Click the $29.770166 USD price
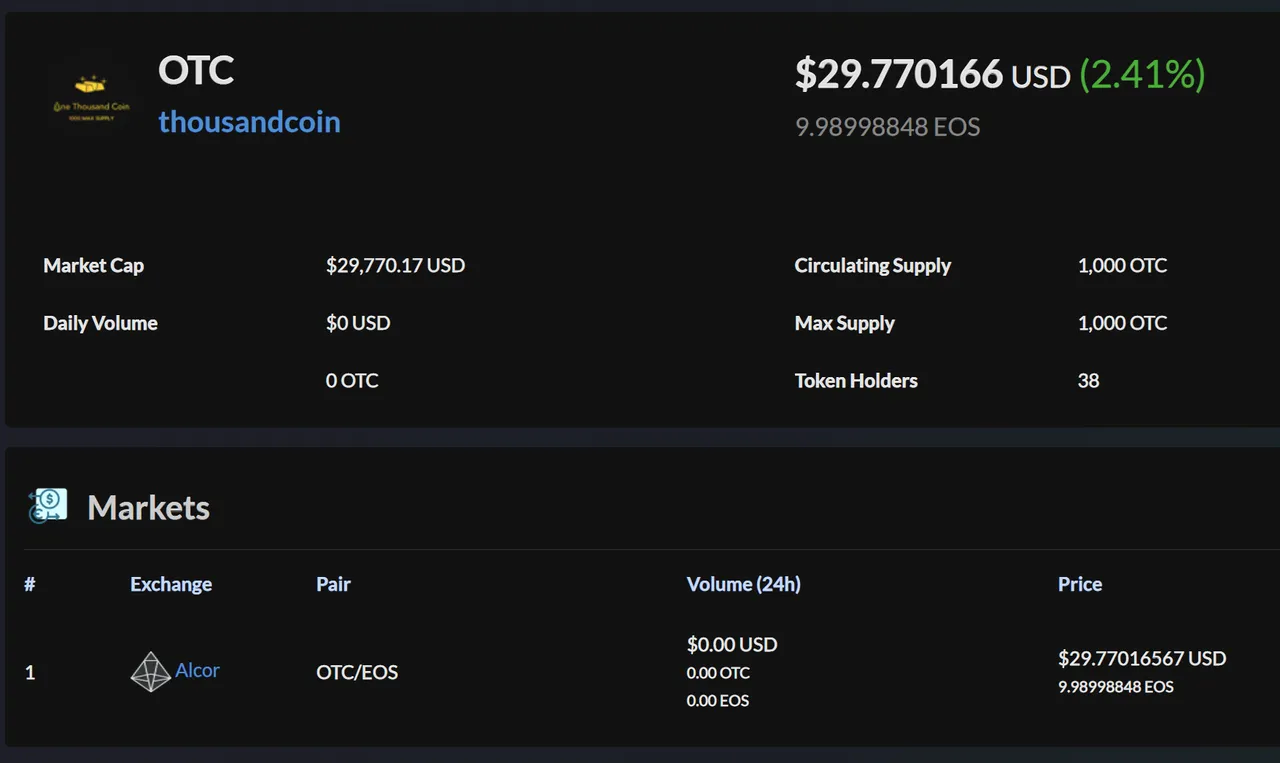 [x=932, y=74]
